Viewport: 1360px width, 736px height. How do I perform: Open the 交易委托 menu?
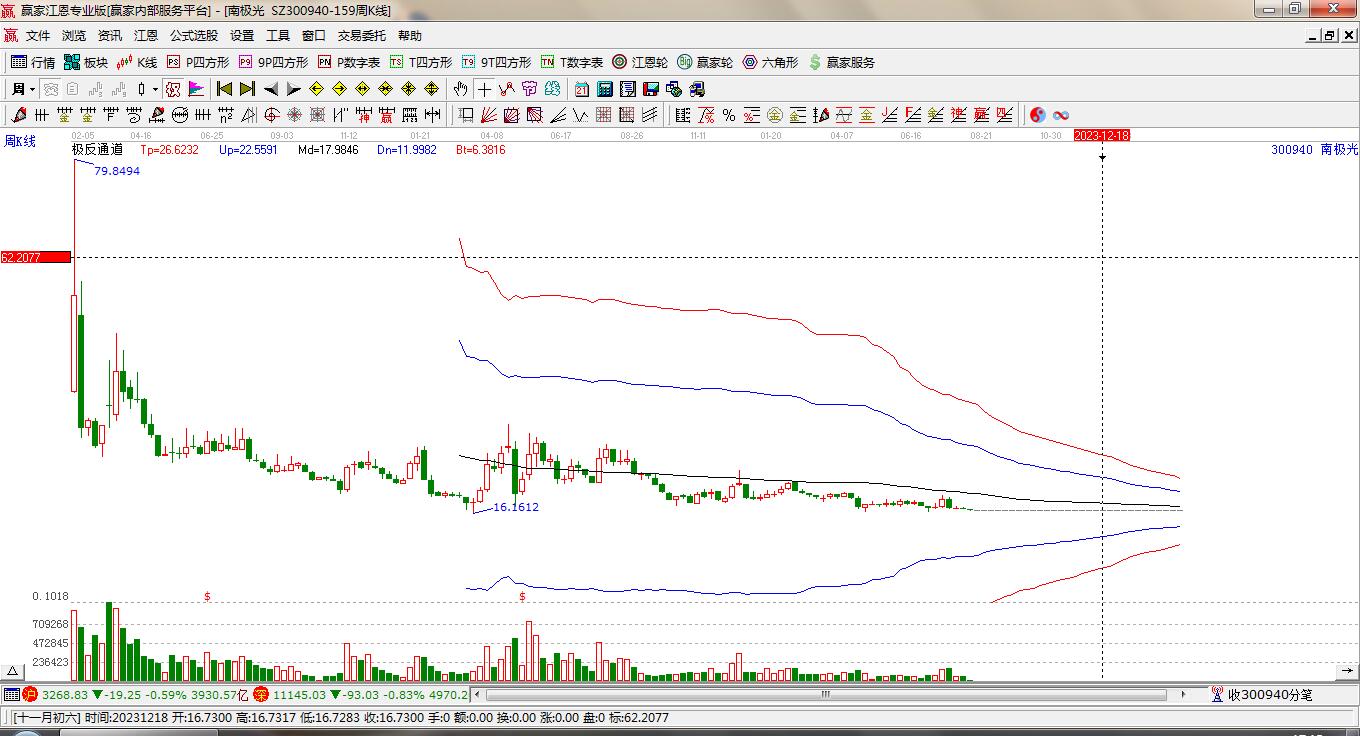click(x=361, y=36)
